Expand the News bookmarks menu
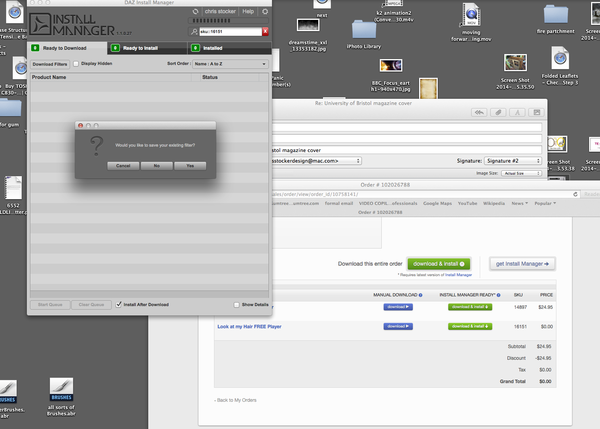Viewport: 600px width, 429px height. point(520,203)
